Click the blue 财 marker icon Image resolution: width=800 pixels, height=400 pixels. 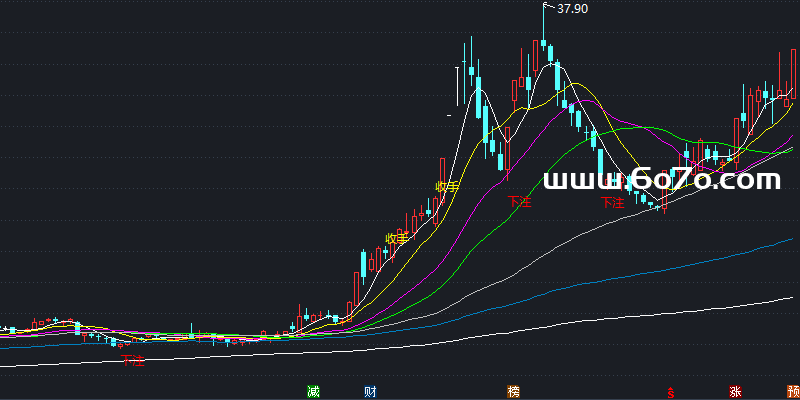click(370, 391)
